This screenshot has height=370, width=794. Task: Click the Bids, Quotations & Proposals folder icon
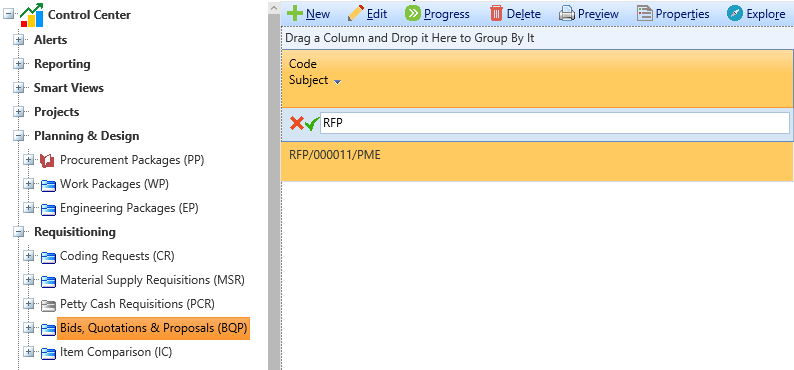pyautogui.click(x=48, y=329)
